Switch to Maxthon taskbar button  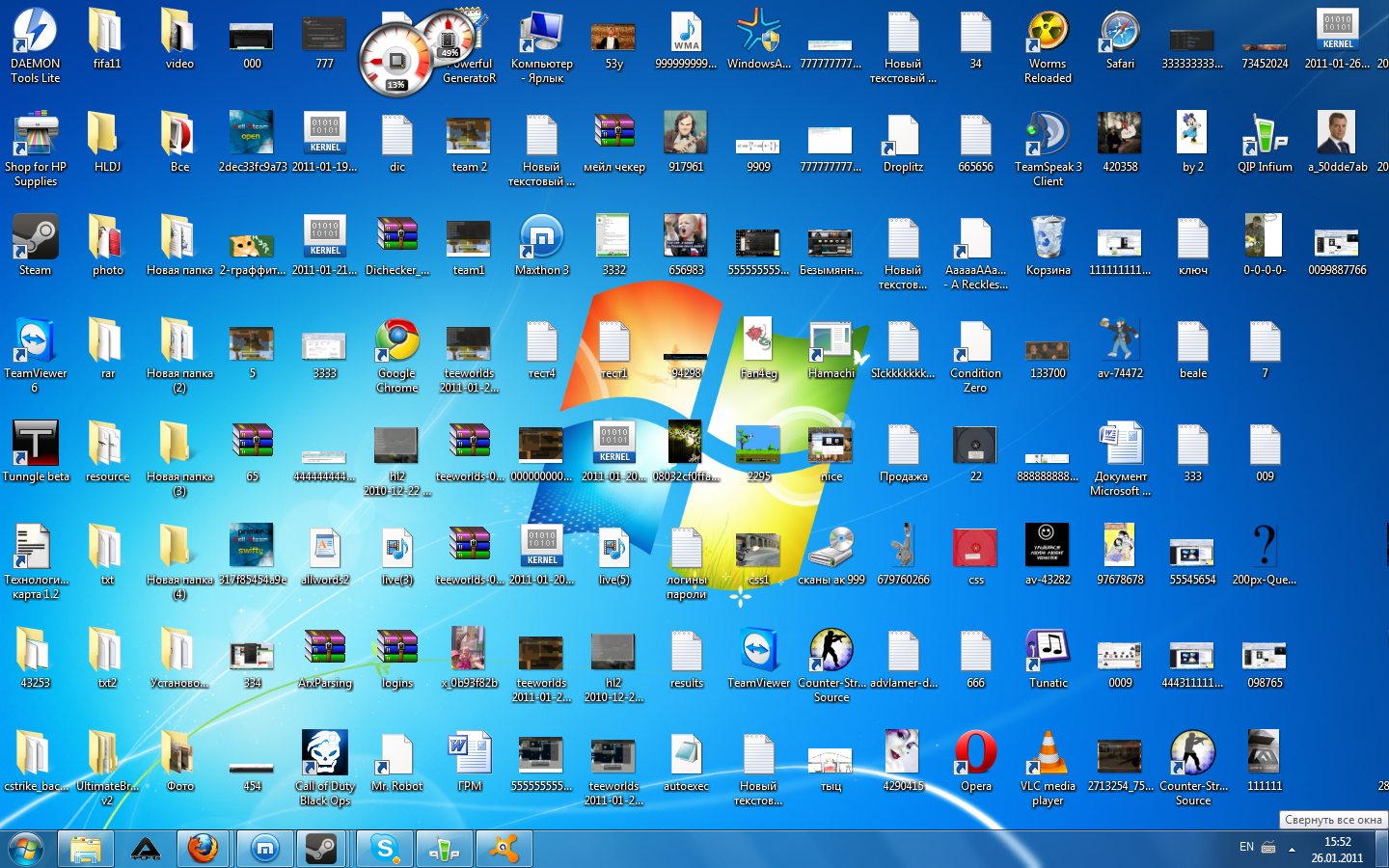[264, 849]
